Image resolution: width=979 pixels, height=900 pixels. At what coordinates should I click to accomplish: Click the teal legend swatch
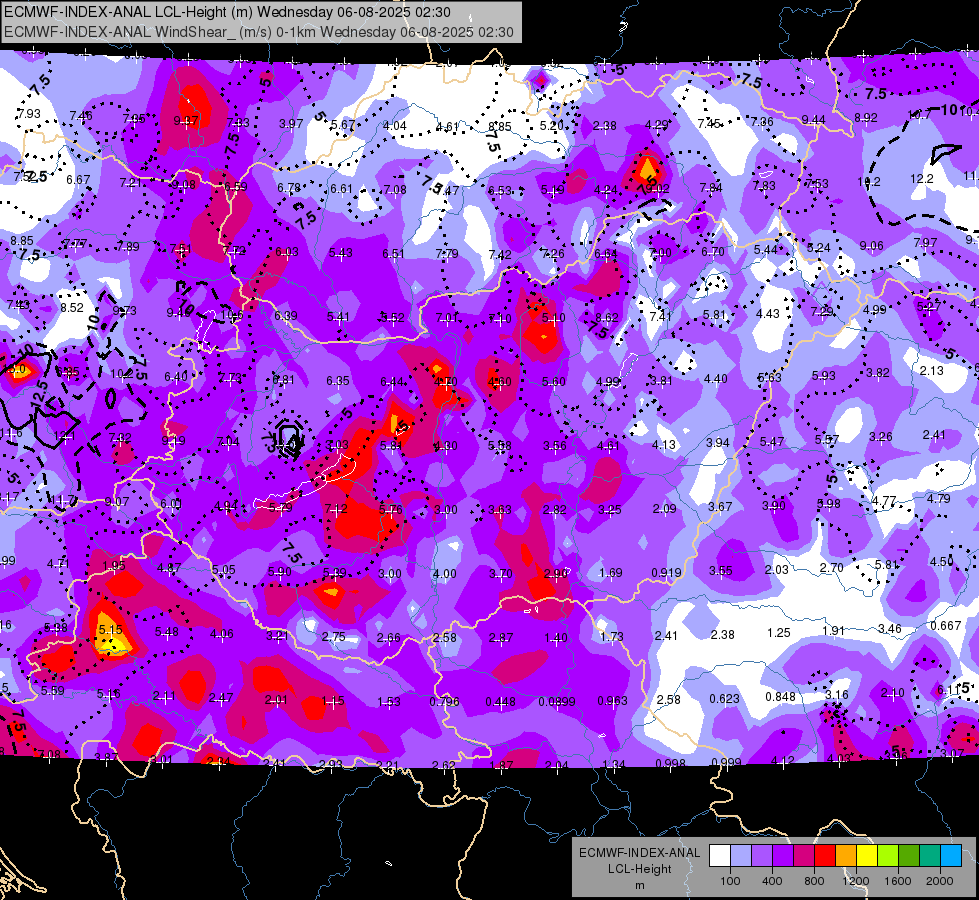coord(930,856)
